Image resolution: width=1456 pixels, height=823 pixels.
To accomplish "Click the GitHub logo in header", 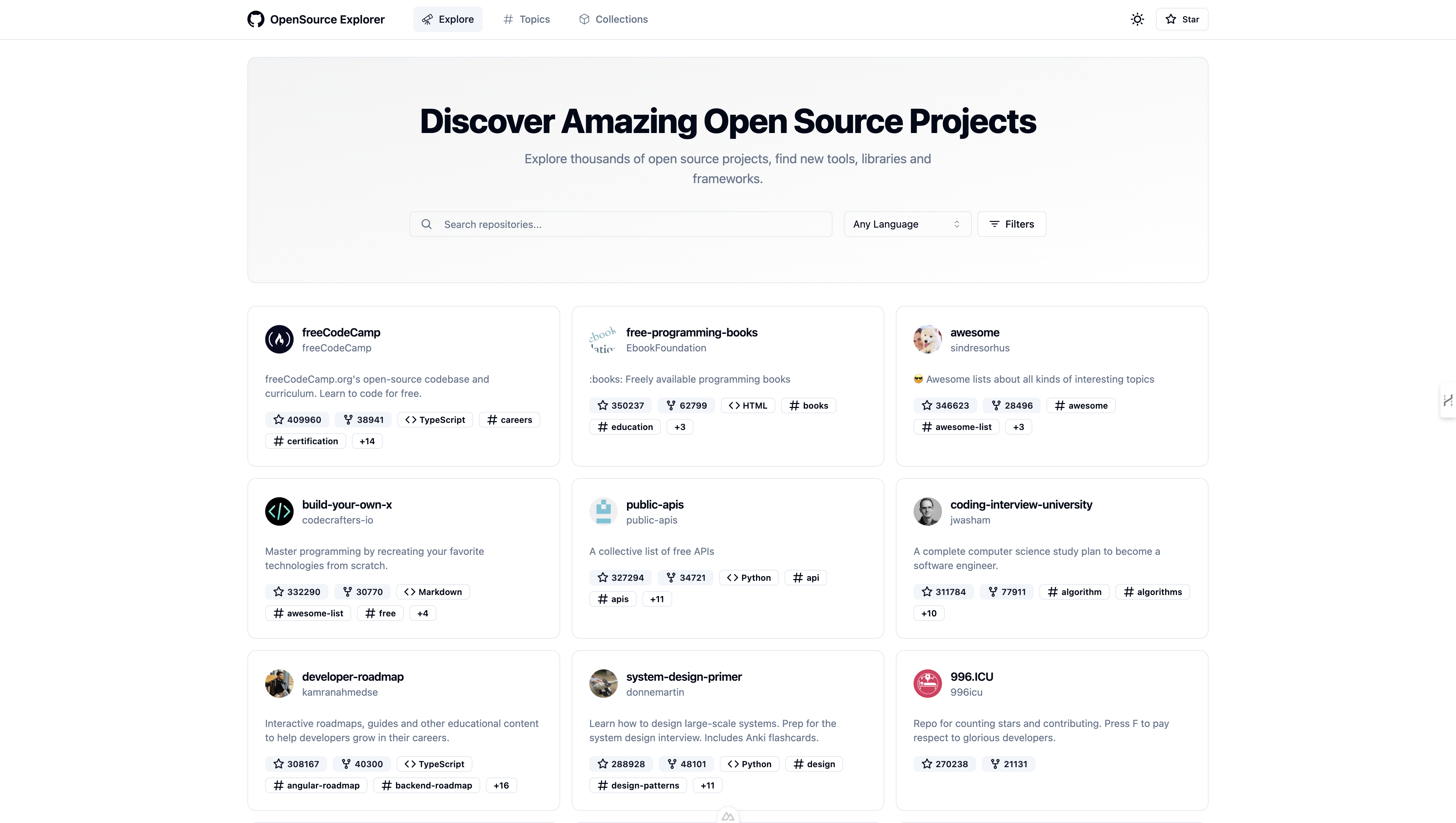I will [256, 19].
